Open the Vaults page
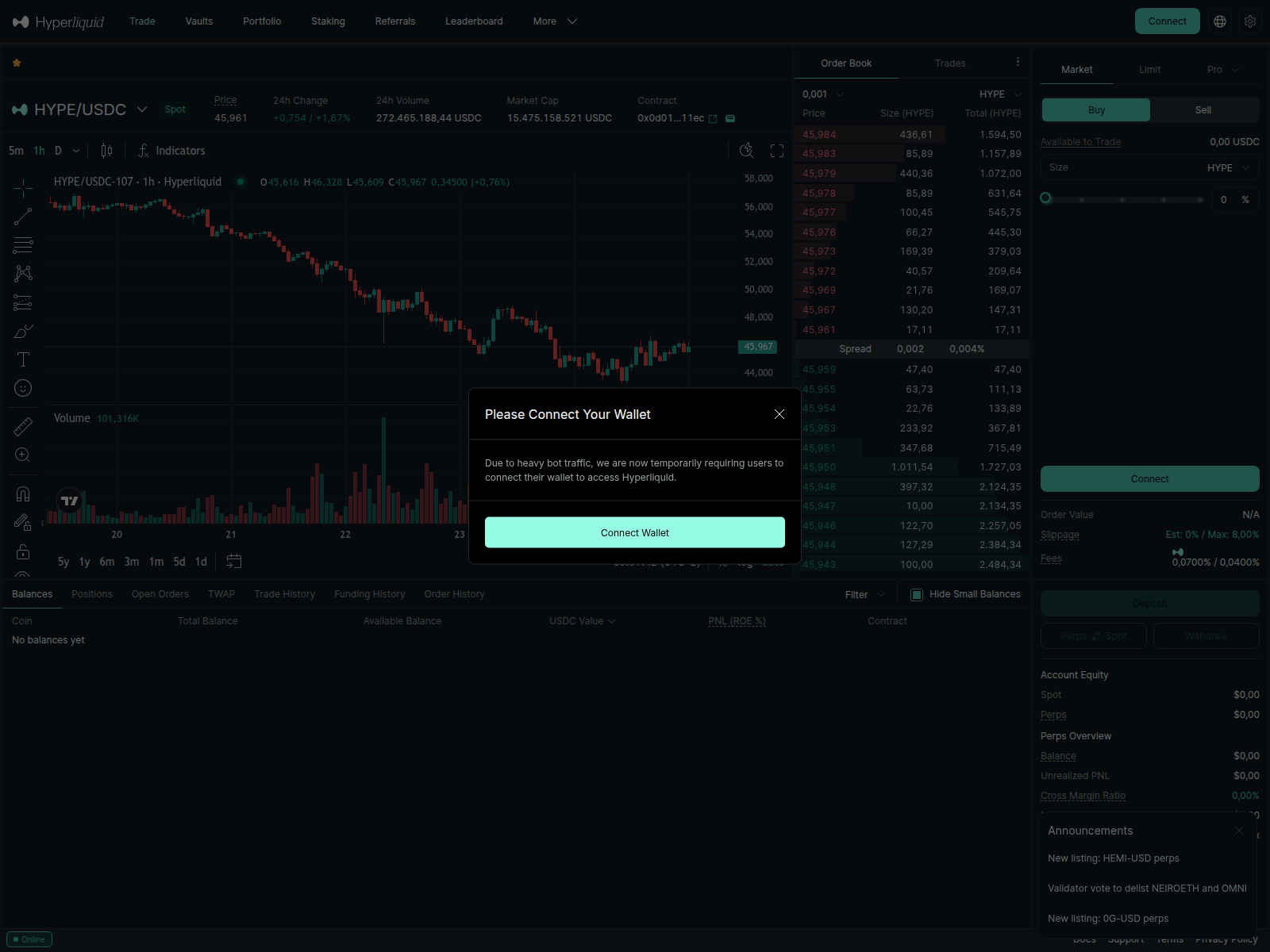The image size is (1270, 952). click(x=199, y=21)
